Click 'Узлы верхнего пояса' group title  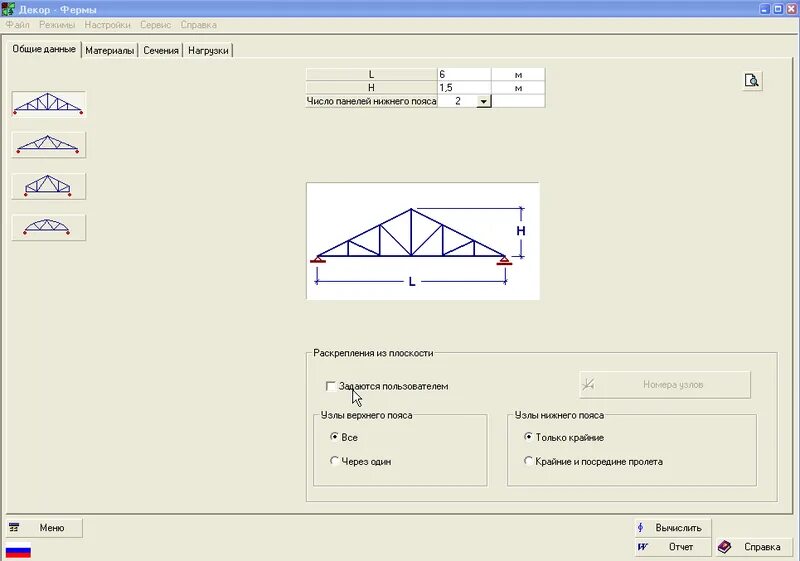(366, 415)
